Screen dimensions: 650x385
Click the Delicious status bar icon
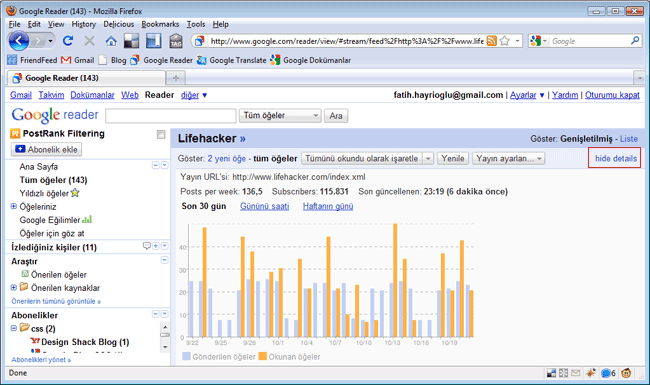[x=551, y=373]
